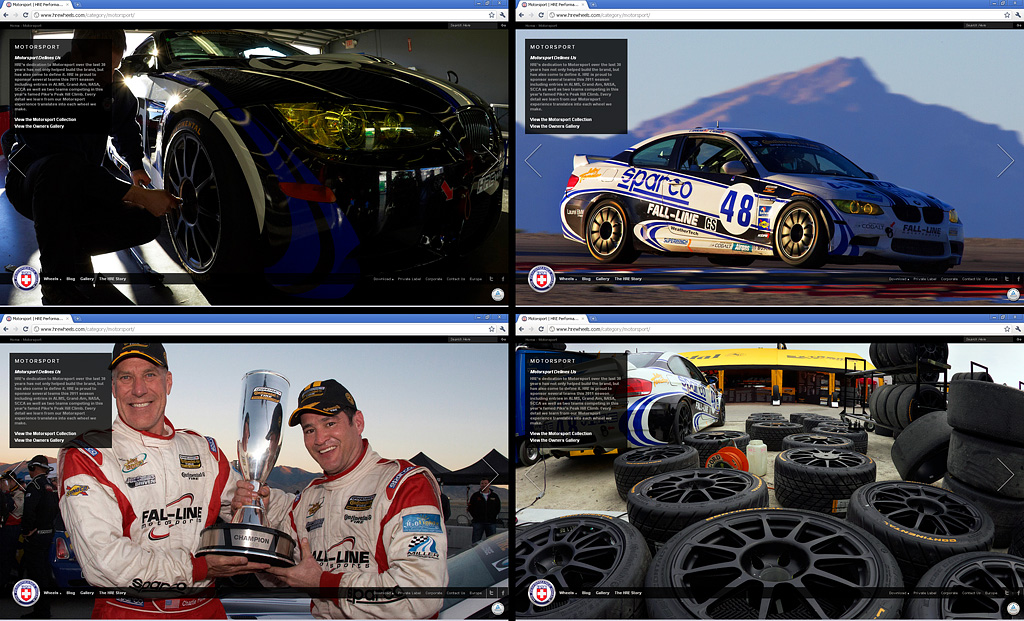Reload the Sparco #48 car window page

coord(541,14)
